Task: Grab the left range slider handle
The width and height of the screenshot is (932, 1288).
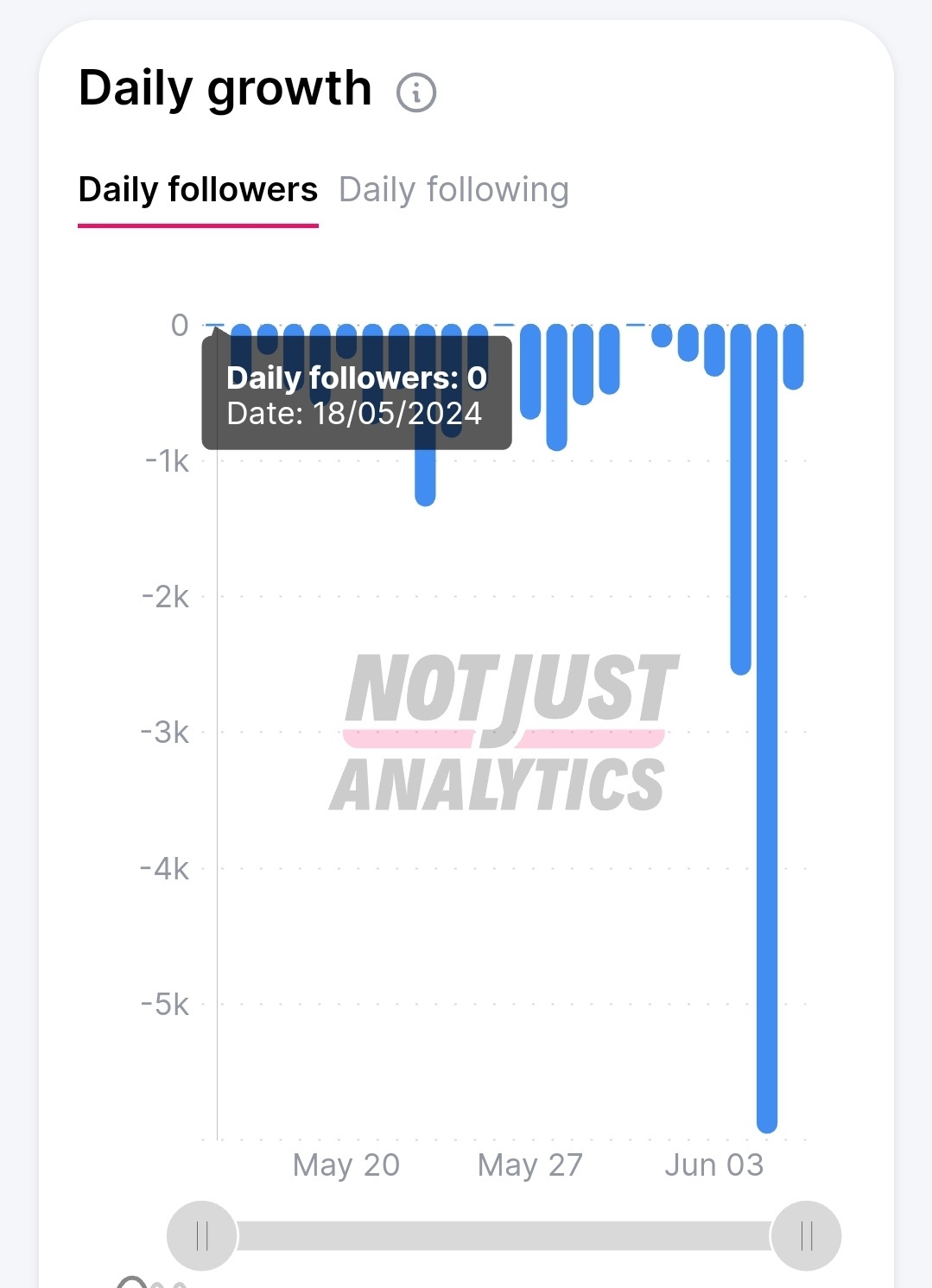Action: click(x=202, y=1235)
